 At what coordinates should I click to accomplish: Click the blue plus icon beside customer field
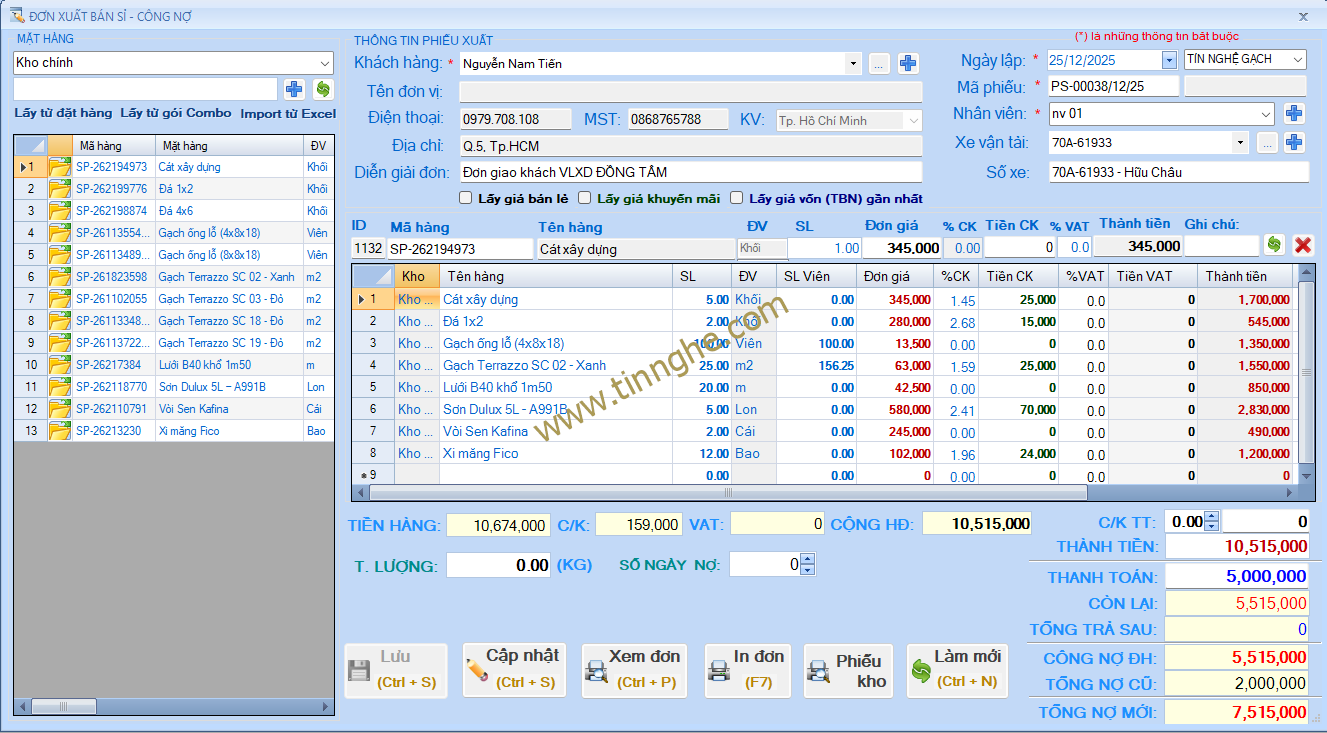point(908,64)
